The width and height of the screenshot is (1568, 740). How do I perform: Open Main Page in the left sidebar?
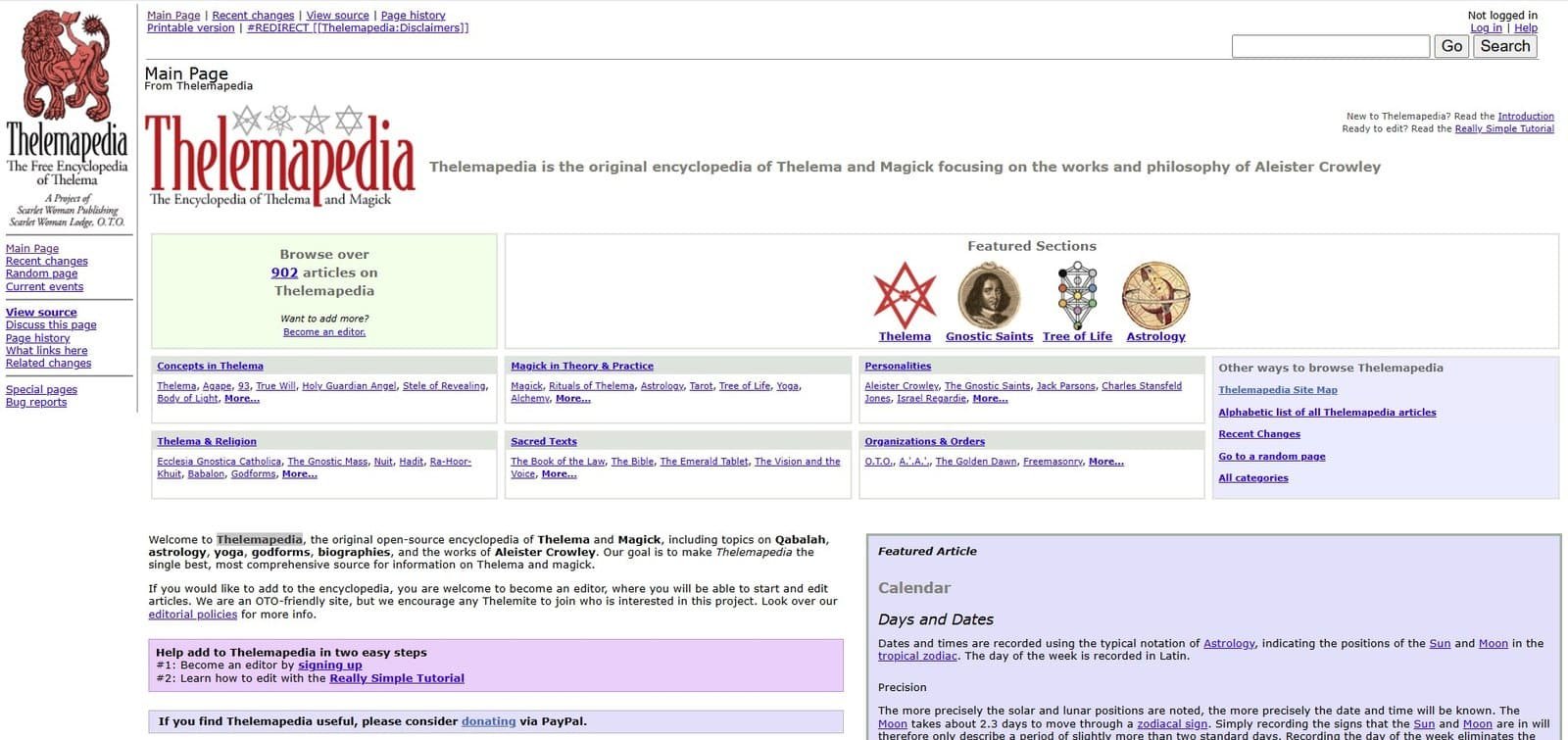32,249
